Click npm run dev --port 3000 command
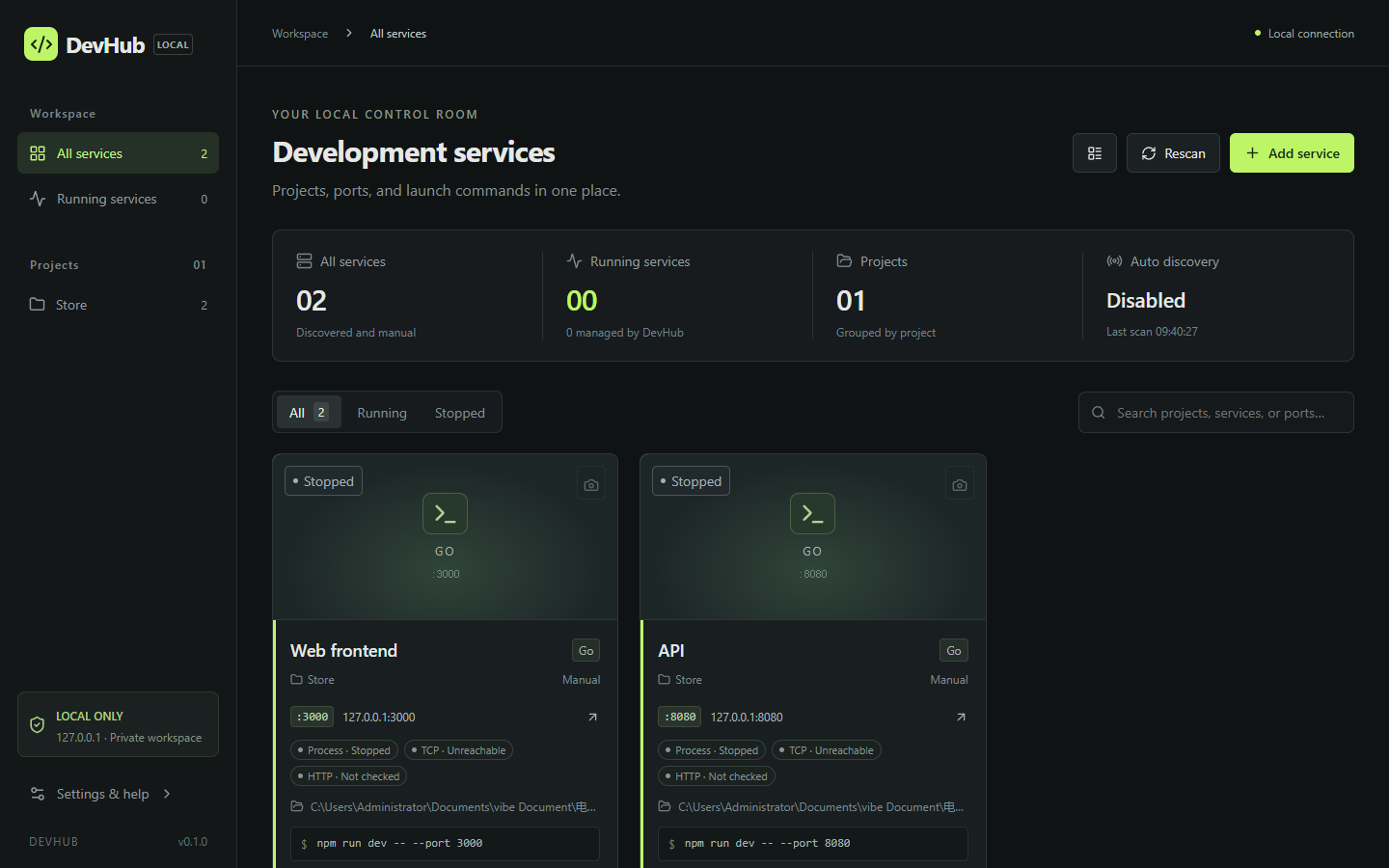 [445, 844]
